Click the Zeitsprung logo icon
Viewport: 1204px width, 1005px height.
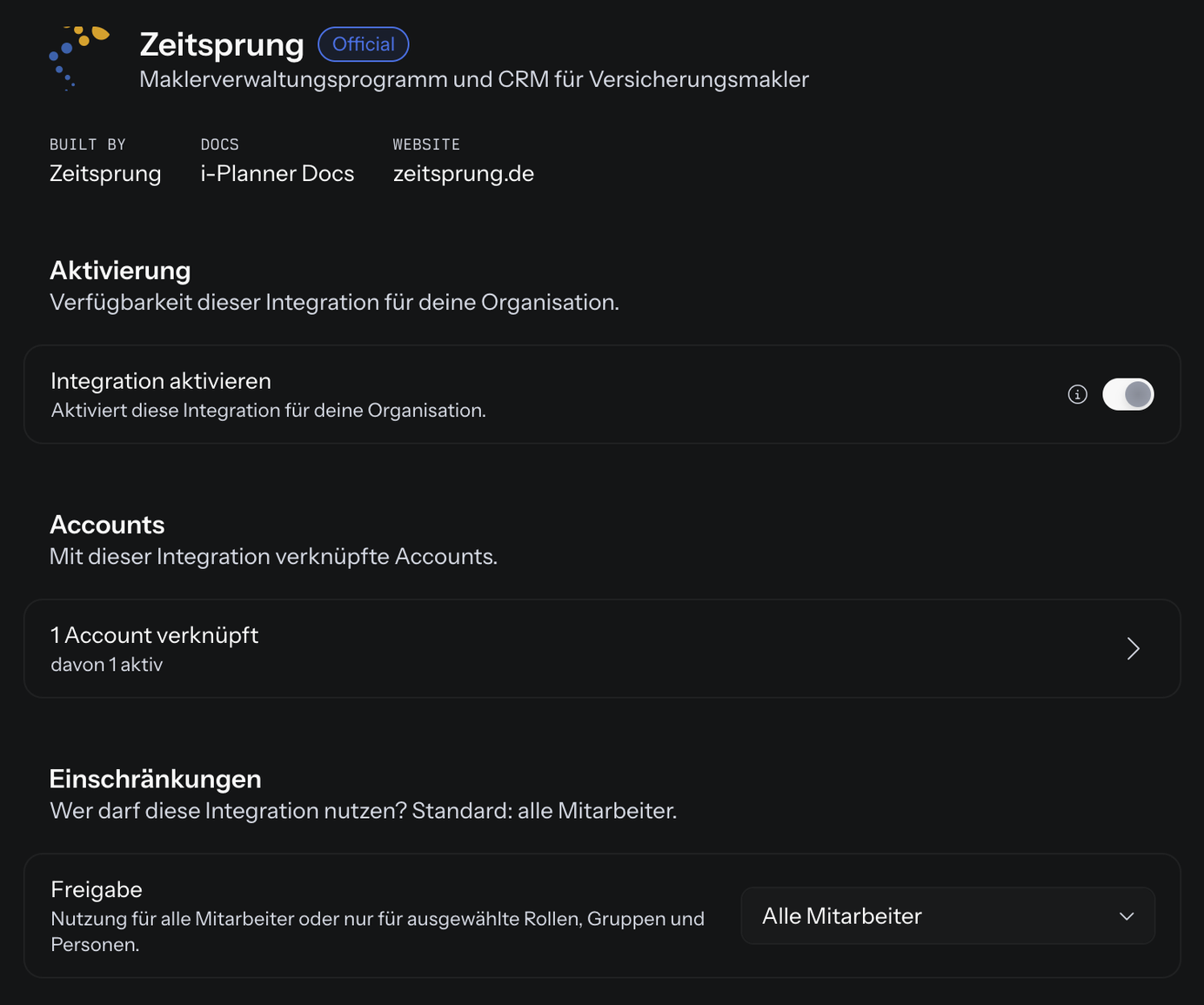pyautogui.click(x=79, y=57)
